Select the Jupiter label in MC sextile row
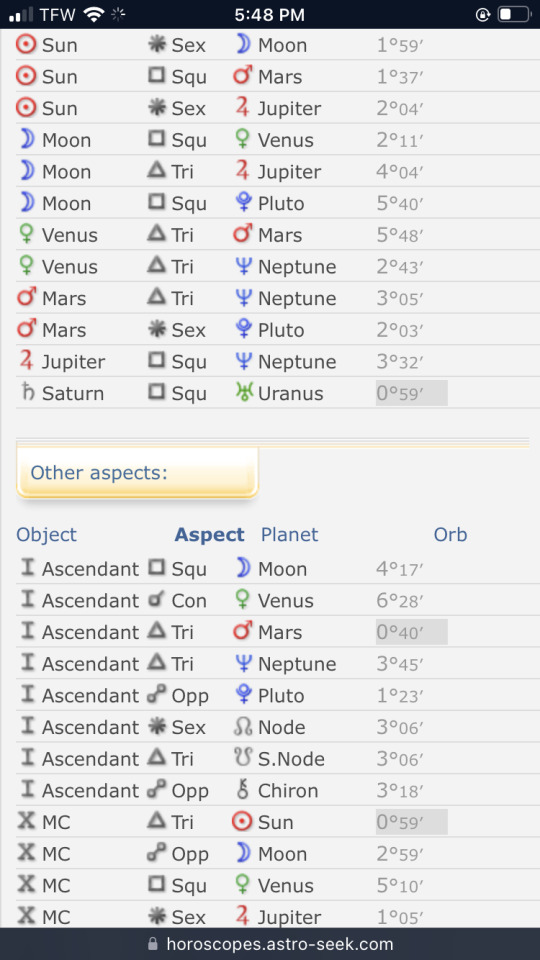 coord(289,917)
